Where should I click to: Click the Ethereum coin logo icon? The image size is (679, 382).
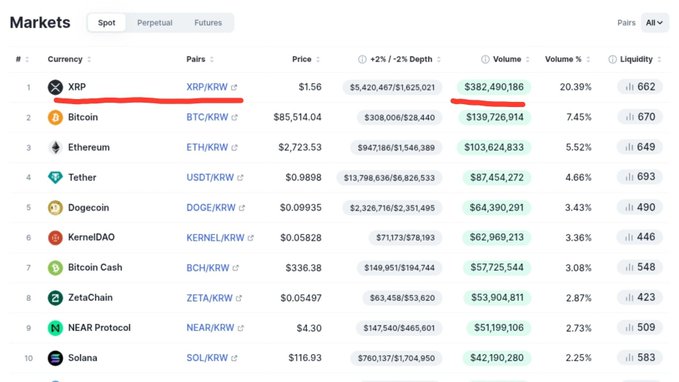(55, 147)
